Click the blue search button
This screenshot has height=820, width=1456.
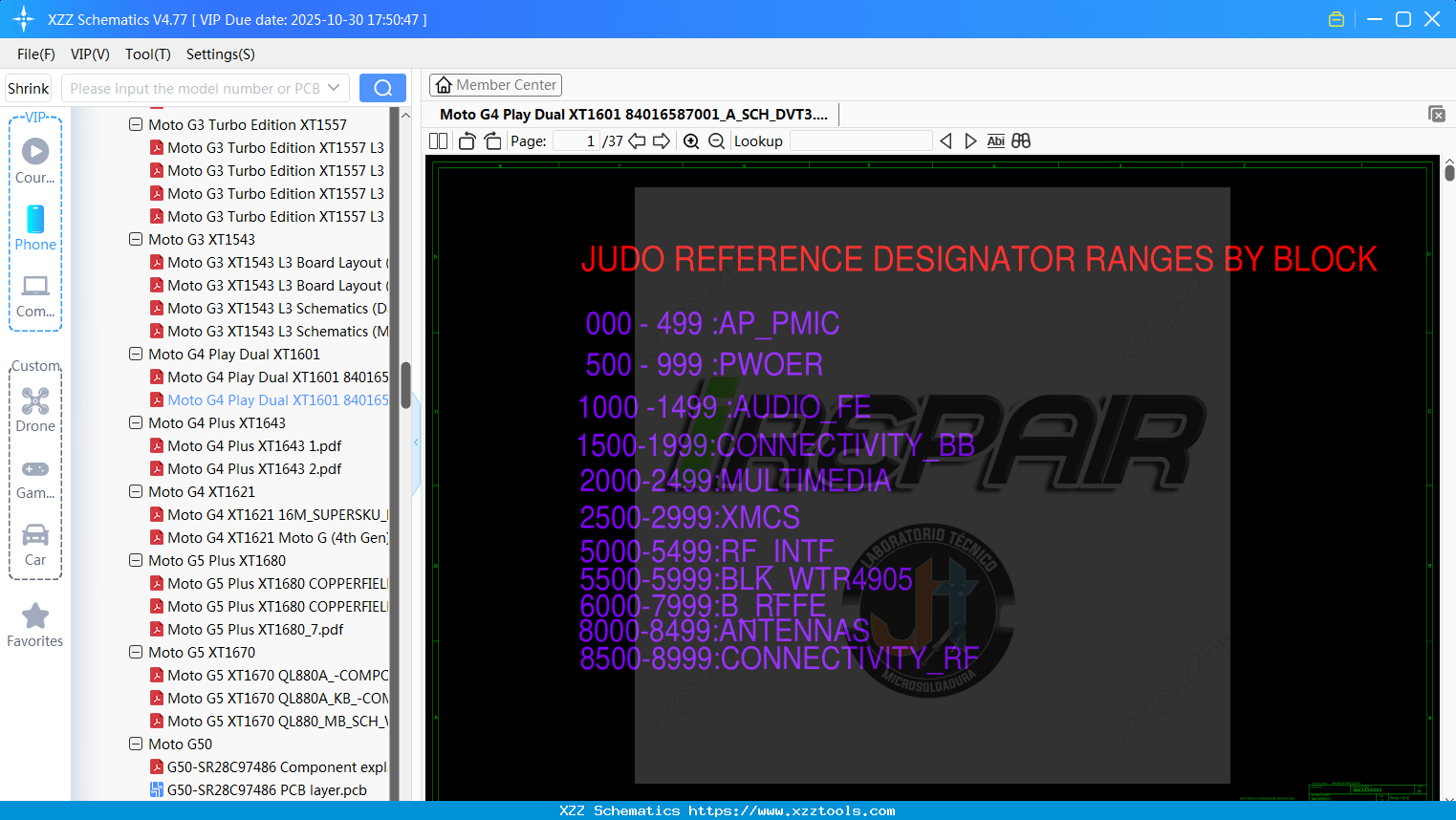pos(382,88)
